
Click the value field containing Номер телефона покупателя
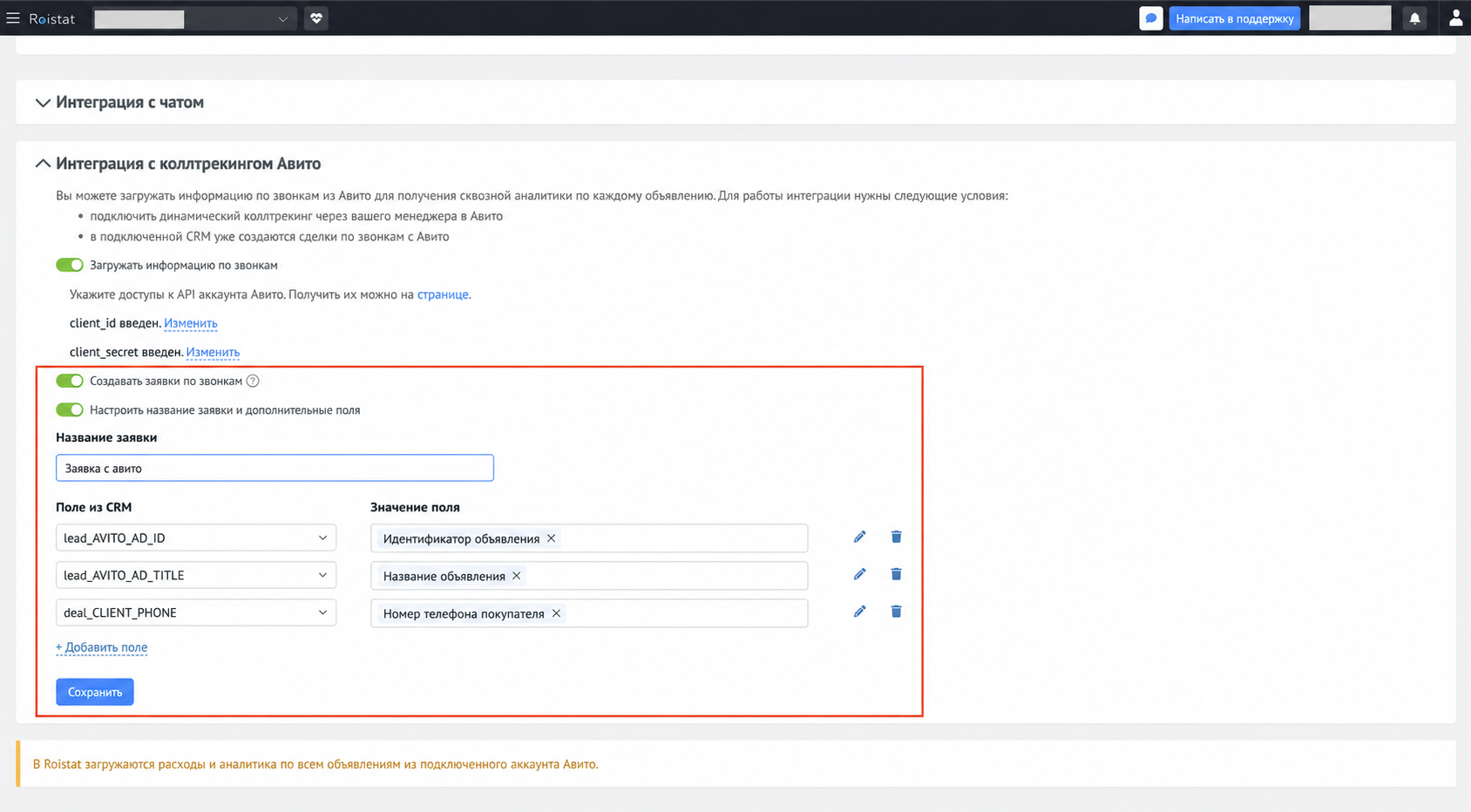(589, 613)
